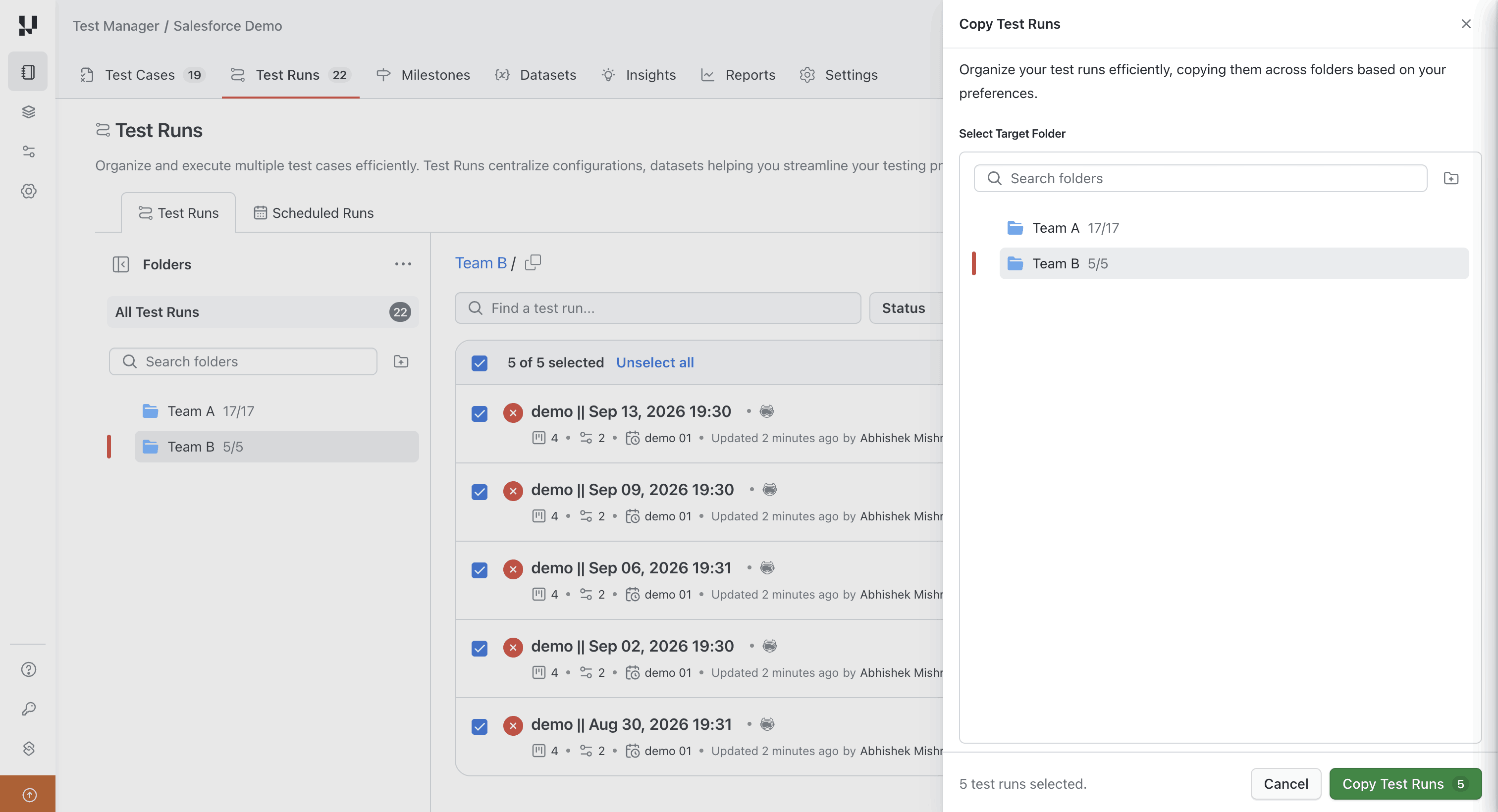Viewport: 1498px width, 812px height.
Task: Uncheck the Sep 02, 2026 19:30 run
Action: pos(479,649)
